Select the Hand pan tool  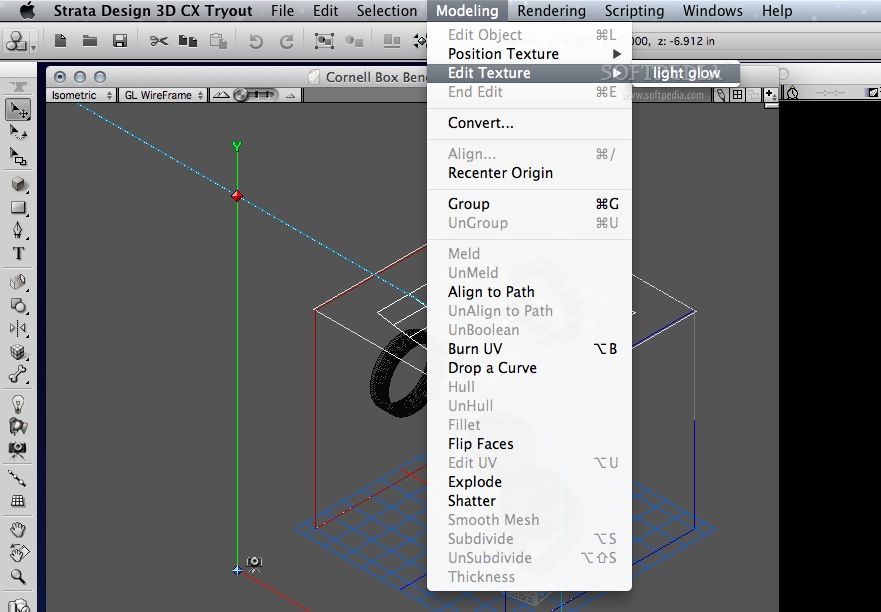click(19, 529)
